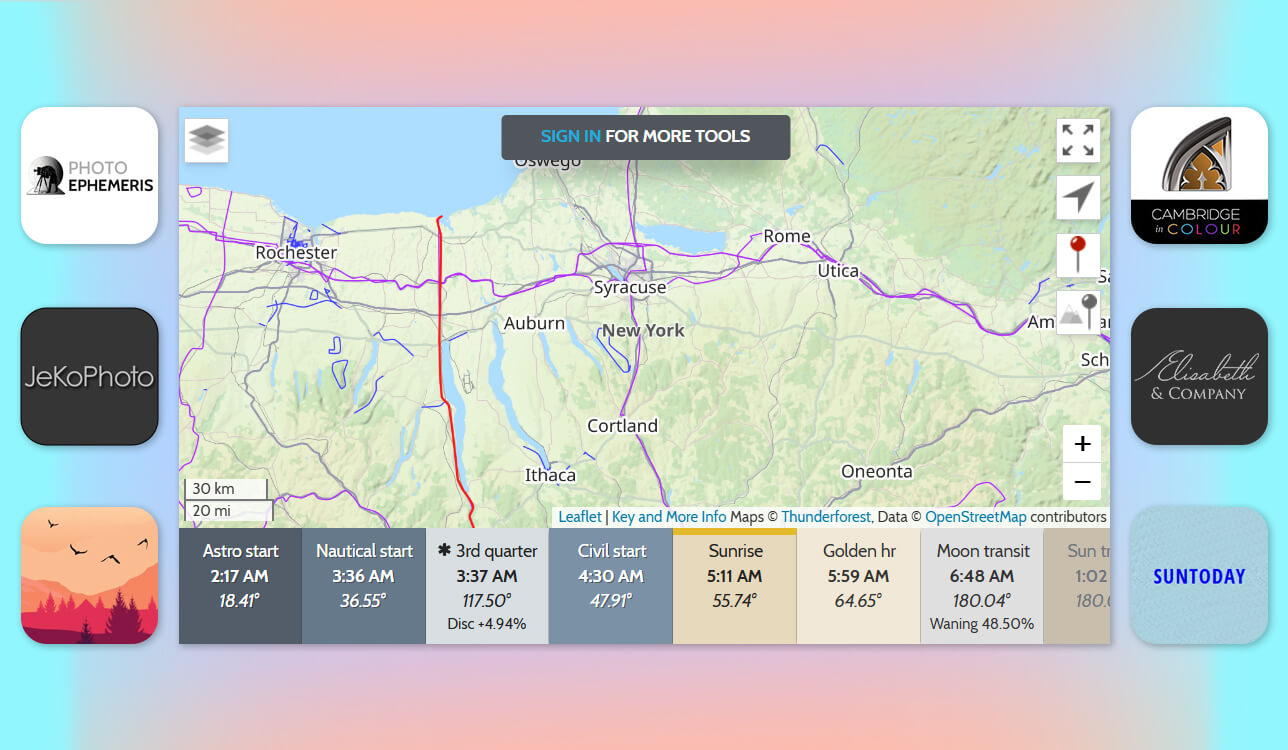Image resolution: width=1288 pixels, height=750 pixels.
Task: Select the Nautical start event card
Action: pos(364,586)
